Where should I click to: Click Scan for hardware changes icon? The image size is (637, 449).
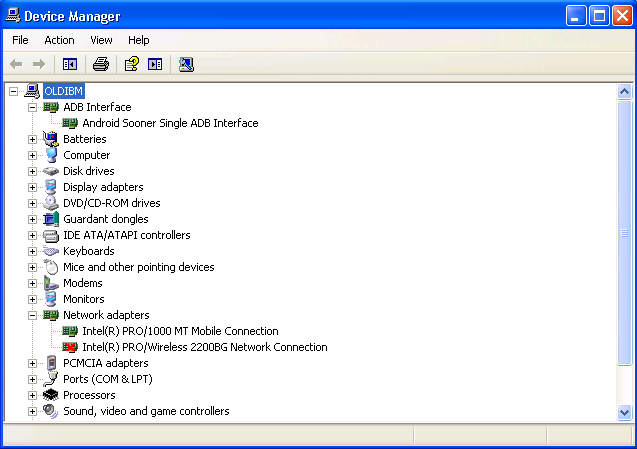[x=186, y=64]
